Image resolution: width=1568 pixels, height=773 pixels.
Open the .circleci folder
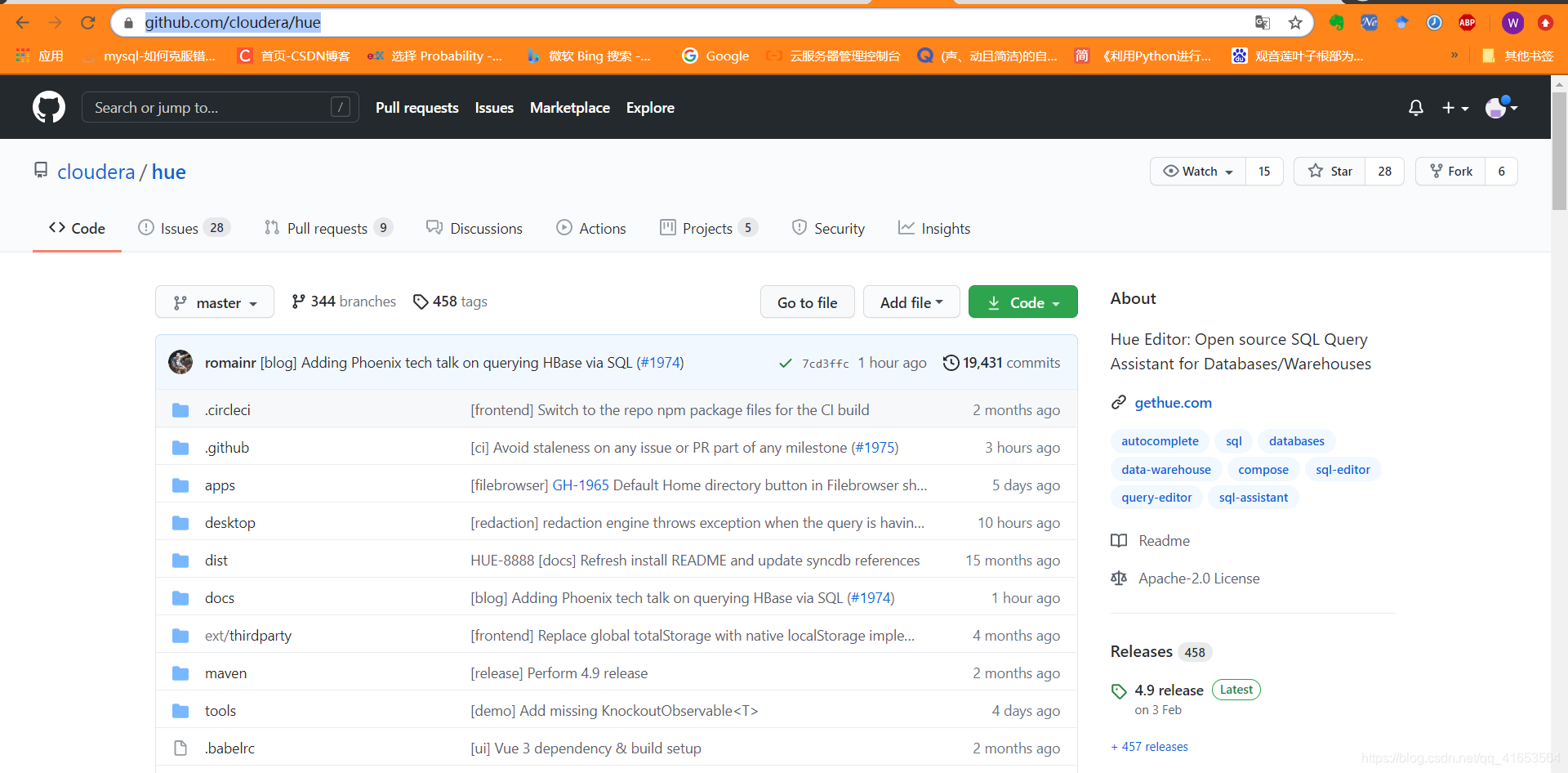228,410
